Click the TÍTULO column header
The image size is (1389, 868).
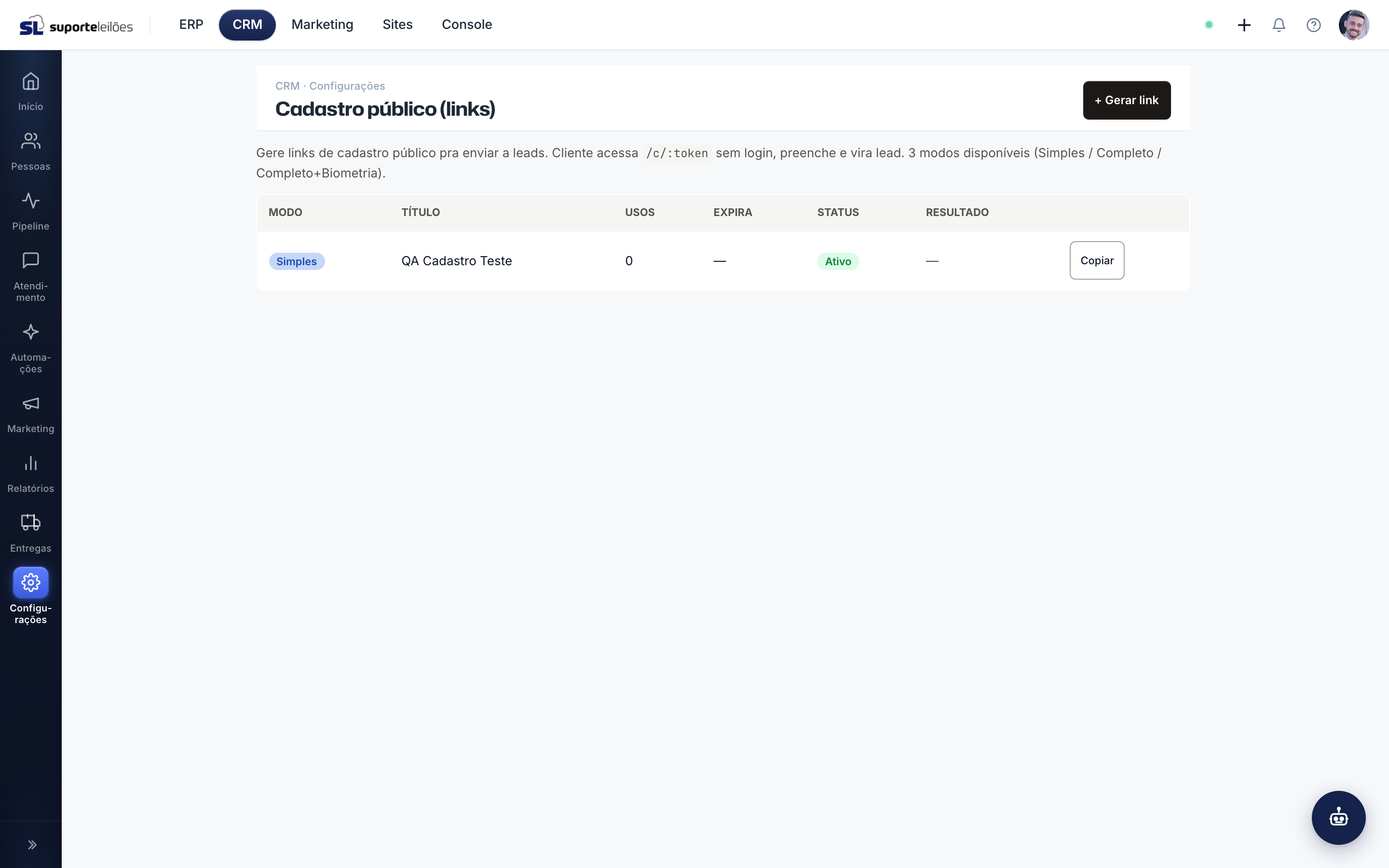pyautogui.click(x=421, y=212)
